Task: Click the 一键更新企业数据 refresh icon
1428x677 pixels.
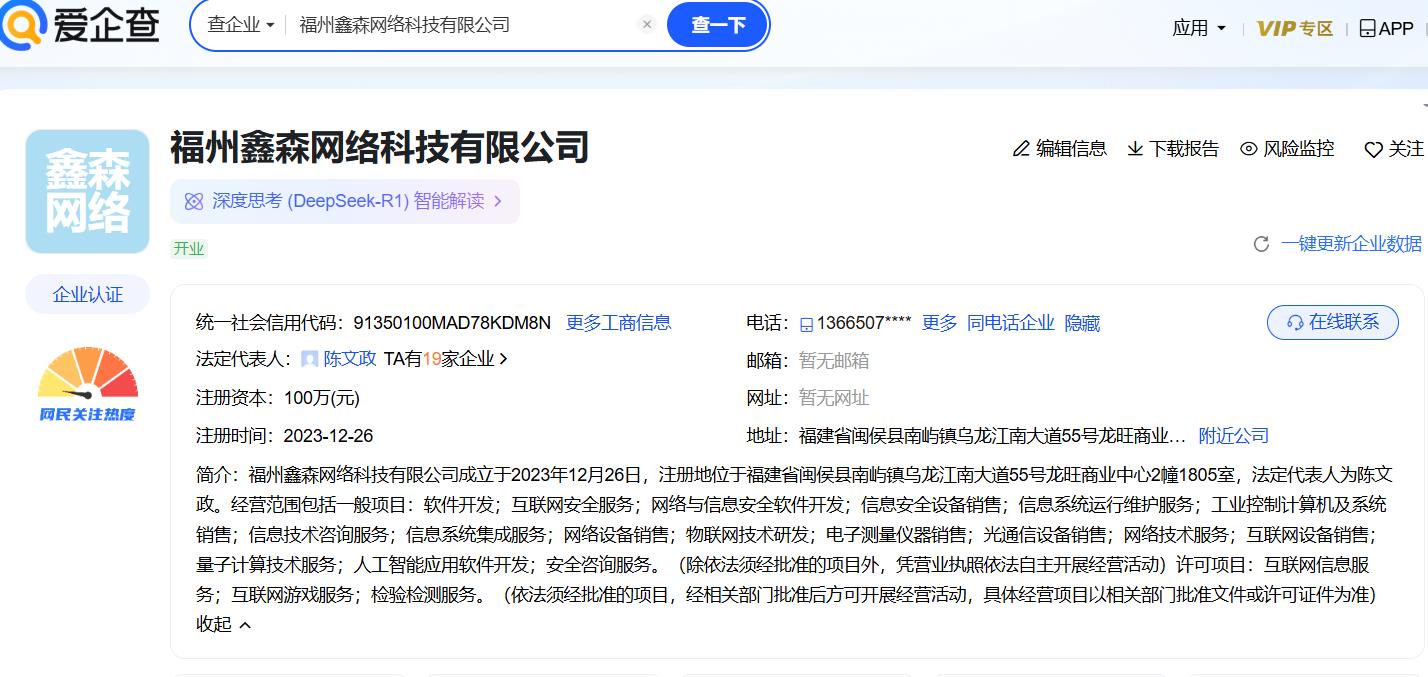Action: pyautogui.click(x=1261, y=244)
